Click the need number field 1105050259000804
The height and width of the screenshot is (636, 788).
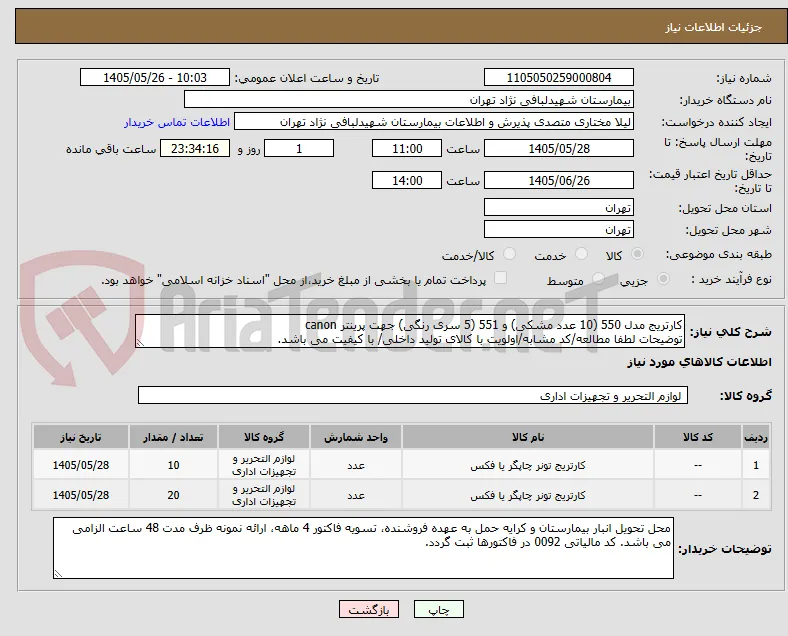[x=559, y=77]
